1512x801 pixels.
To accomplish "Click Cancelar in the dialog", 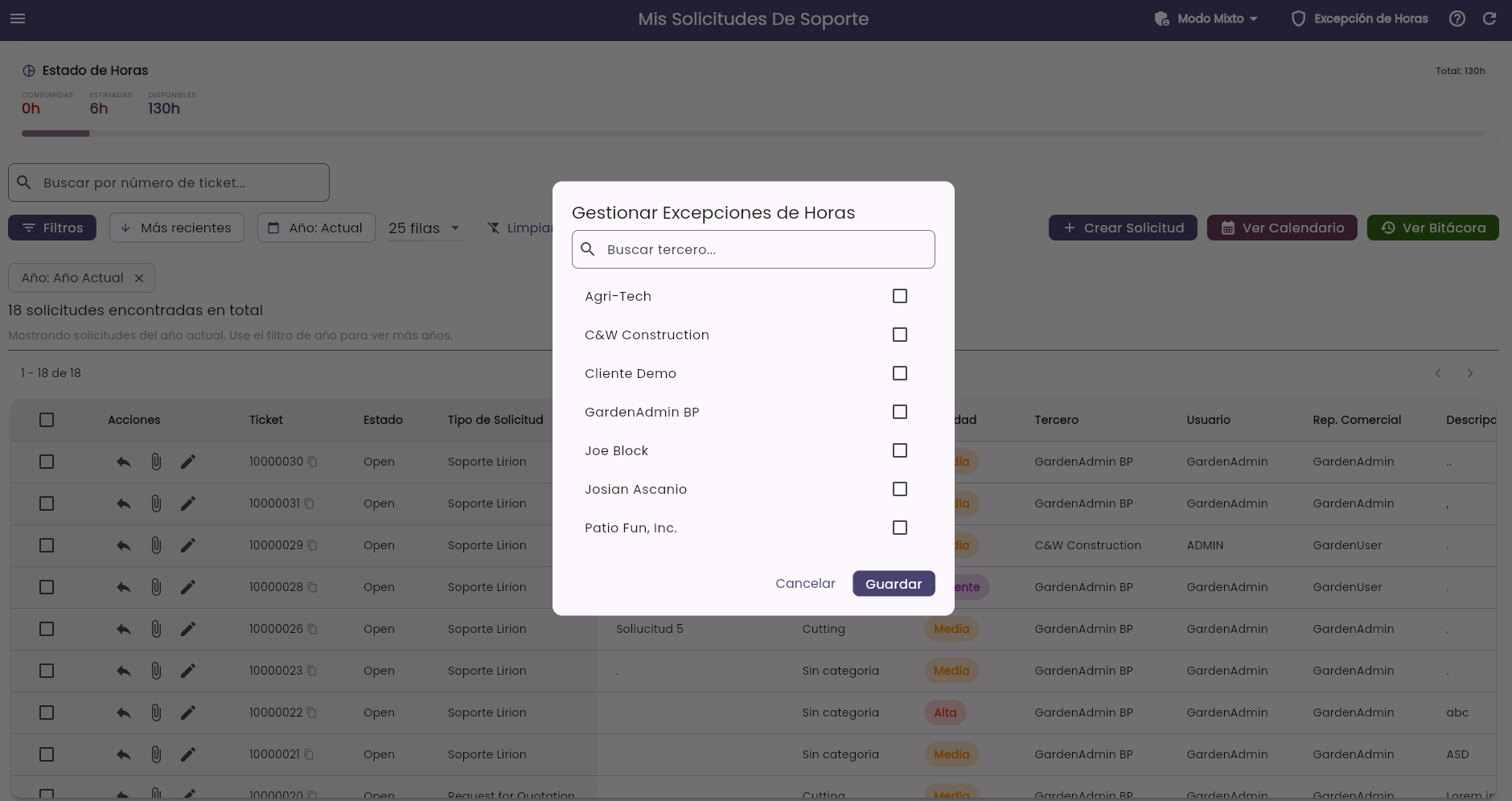I will [x=805, y=584].
